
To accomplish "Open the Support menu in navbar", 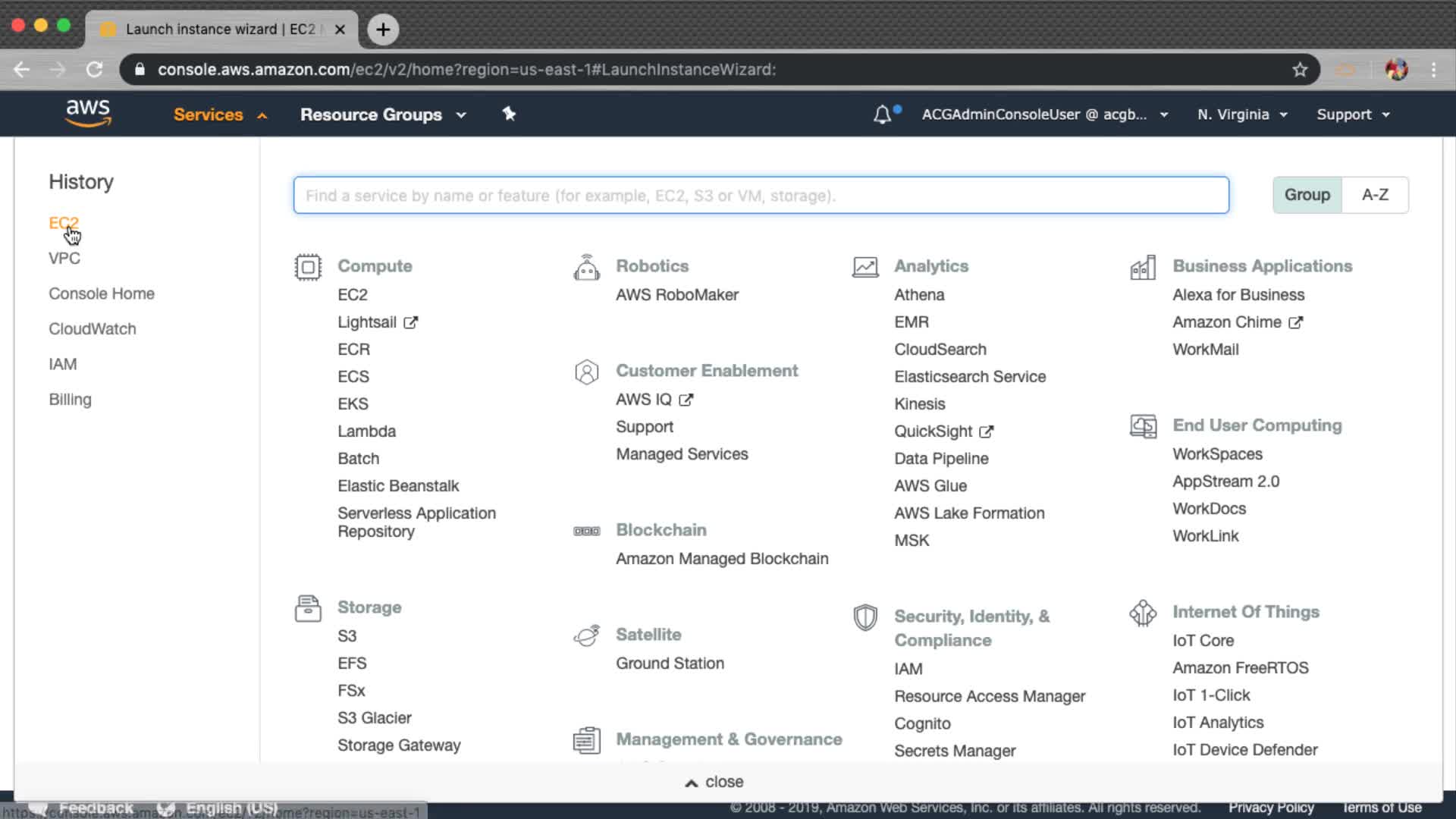I will [x=1353, y=115].
